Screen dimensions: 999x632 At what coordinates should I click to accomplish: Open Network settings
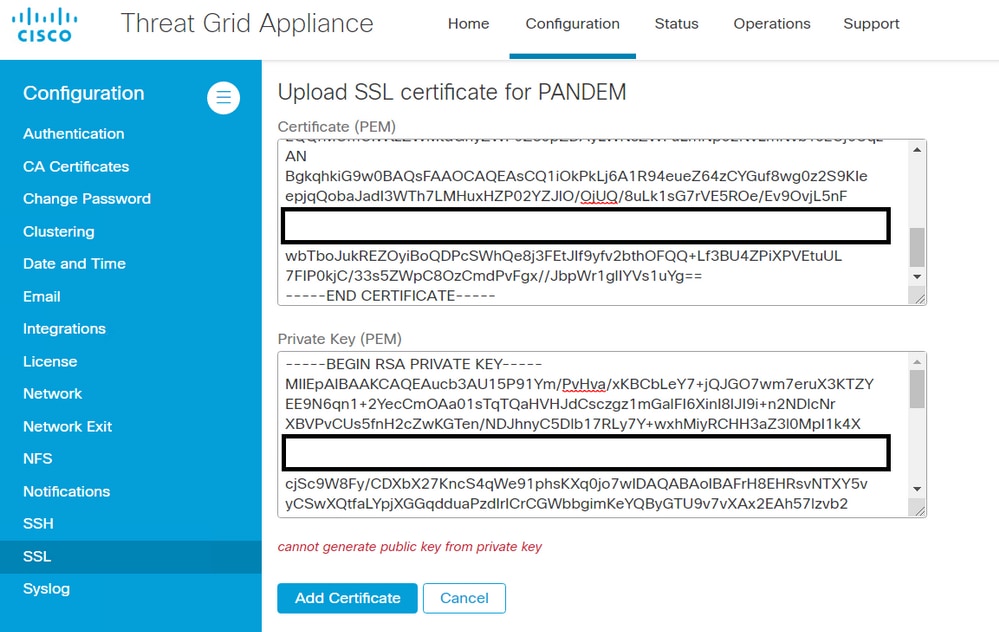[x=52, y=394]
